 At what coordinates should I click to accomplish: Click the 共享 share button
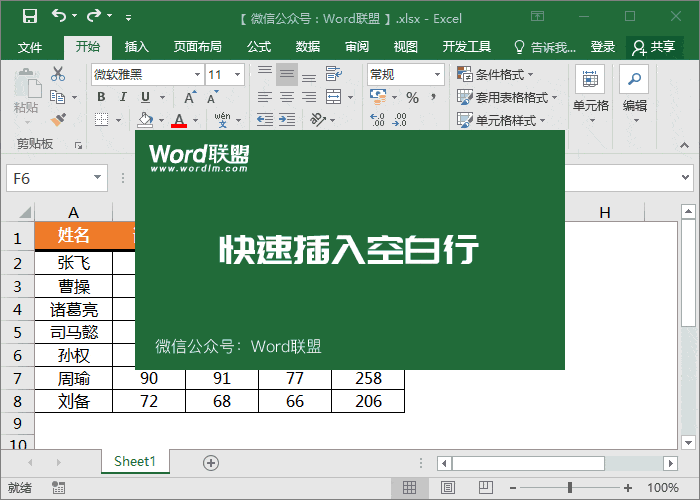[x=654, y=47]
